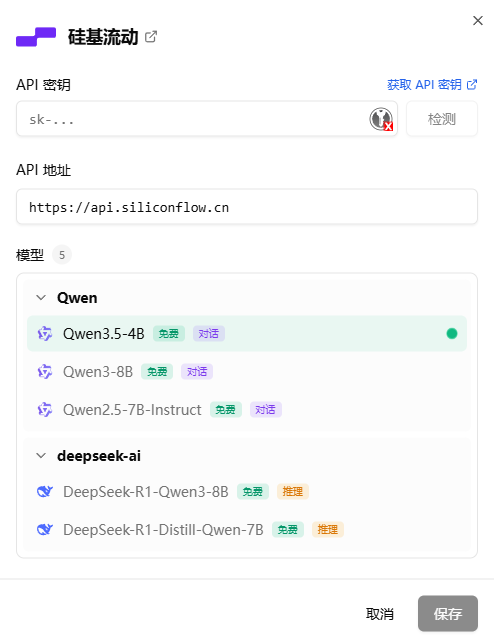
Task: Click the password manager icon in API key field
Action: pyautogui.click(x=381, y=119)
